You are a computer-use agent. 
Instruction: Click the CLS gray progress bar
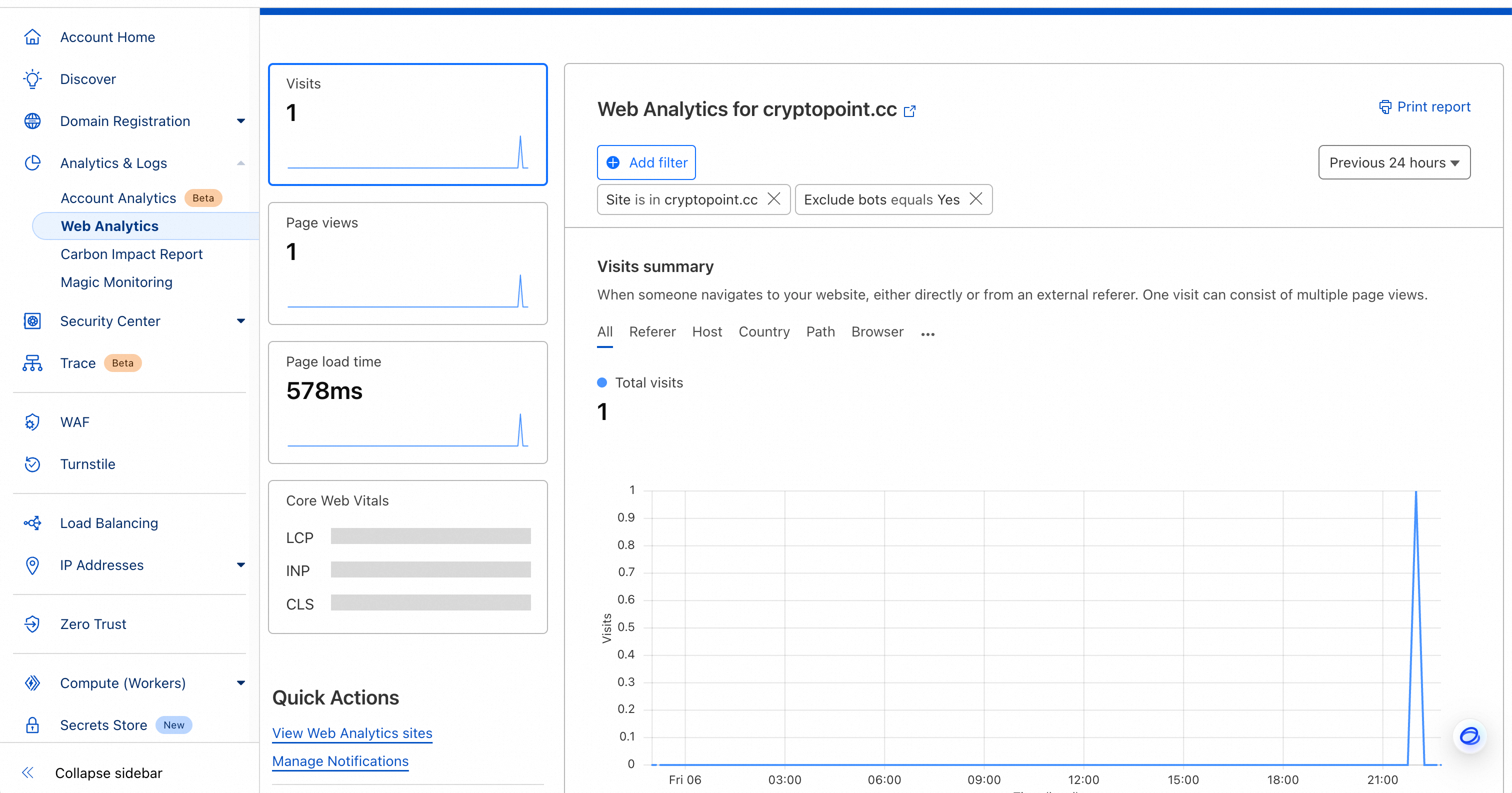[x=431, y=603]
